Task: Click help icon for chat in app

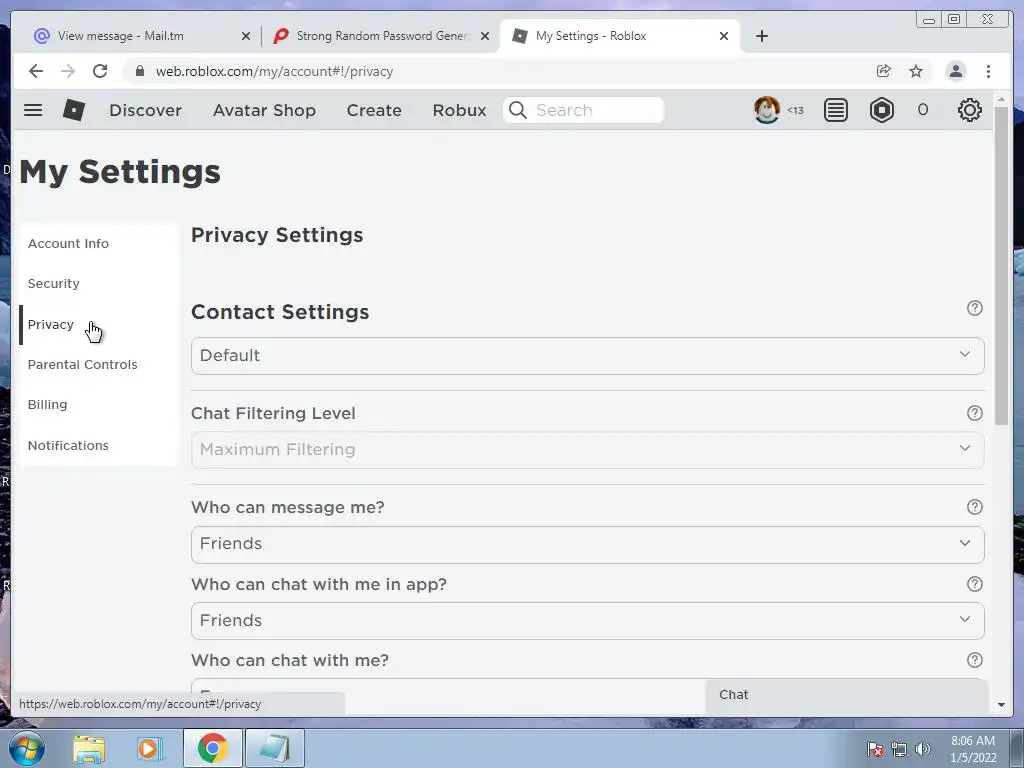Action: coord(974,584)
